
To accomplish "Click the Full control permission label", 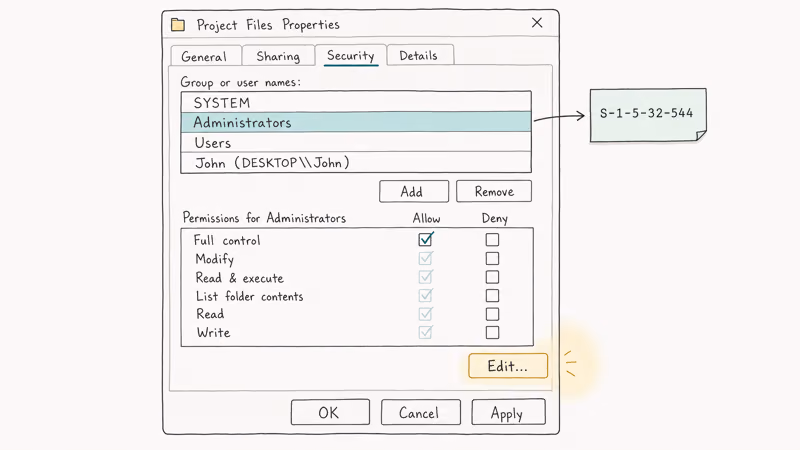I will coord(227,240).
